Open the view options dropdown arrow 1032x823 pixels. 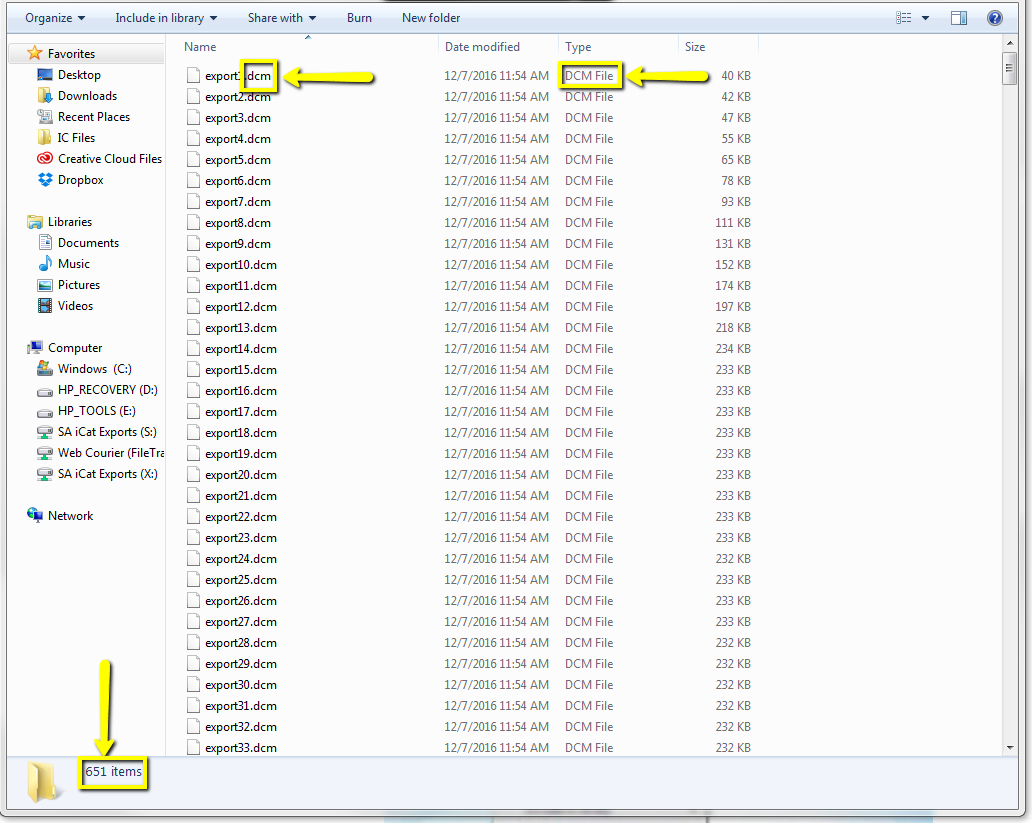click(x=925, y=18)
